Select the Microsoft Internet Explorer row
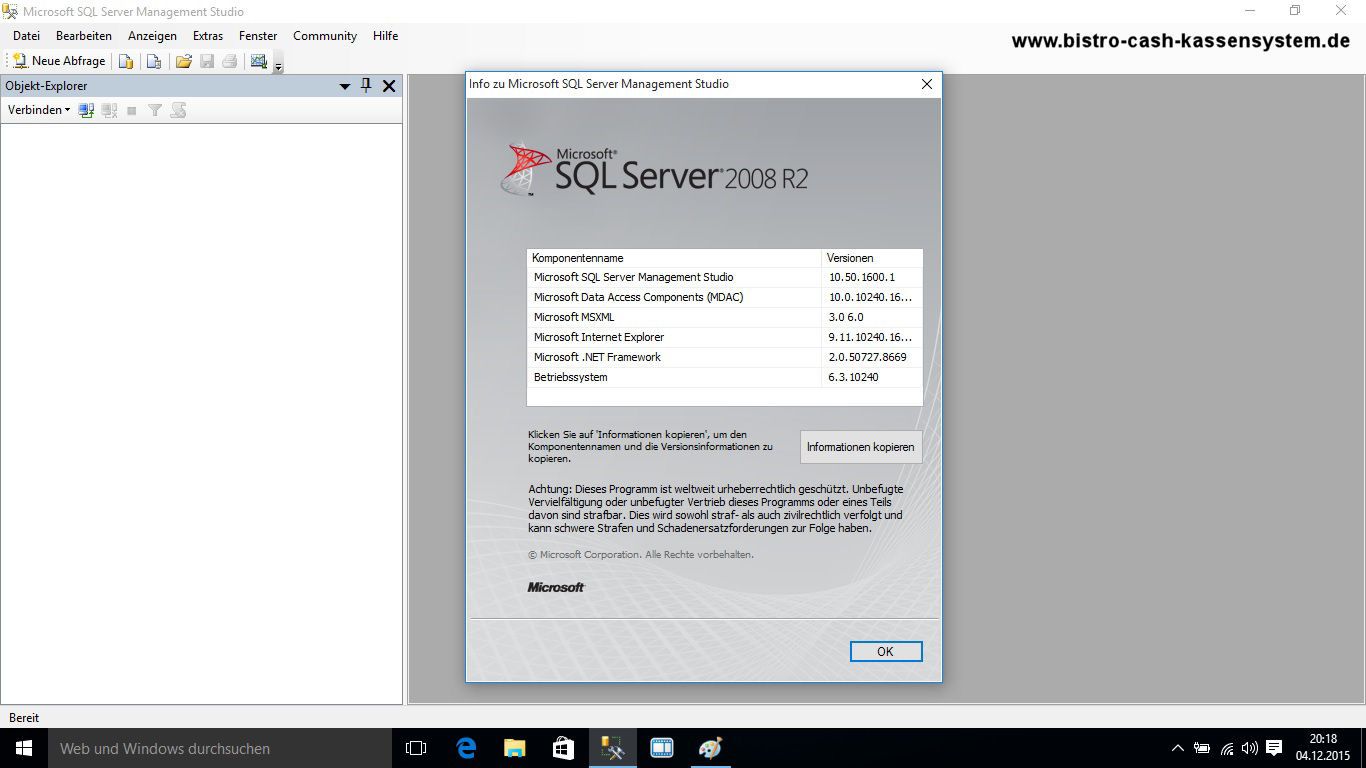1366x768 pixels. coord(724,337)
